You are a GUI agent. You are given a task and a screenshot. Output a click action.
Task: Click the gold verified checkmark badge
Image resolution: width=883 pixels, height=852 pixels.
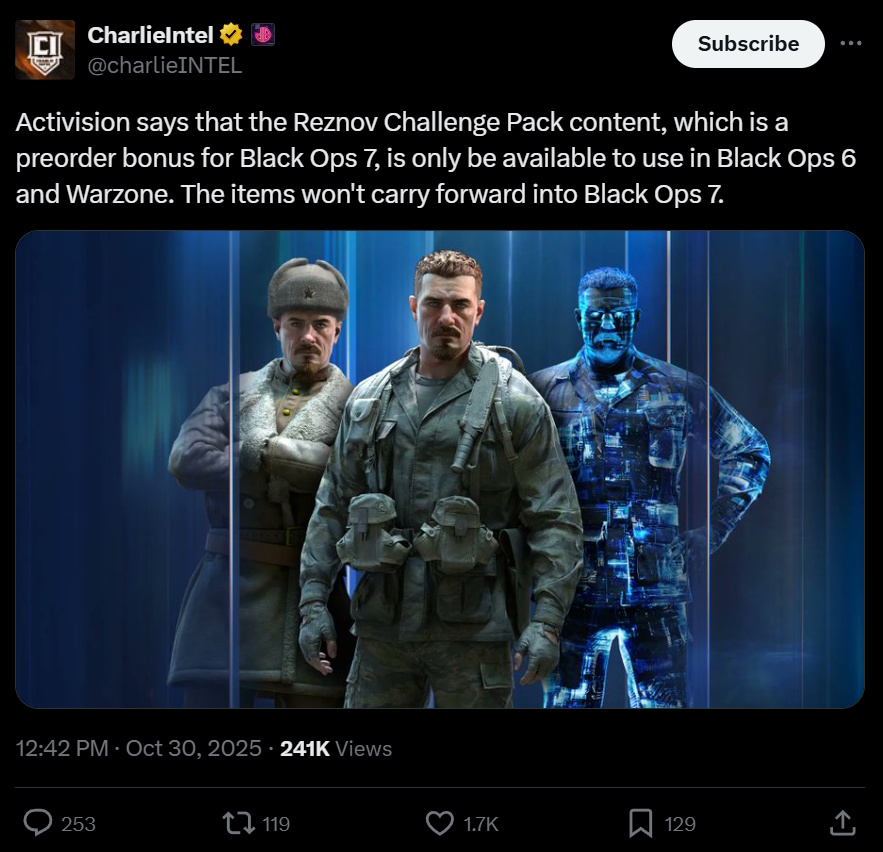pyautogui.click(x=230, y=35)
